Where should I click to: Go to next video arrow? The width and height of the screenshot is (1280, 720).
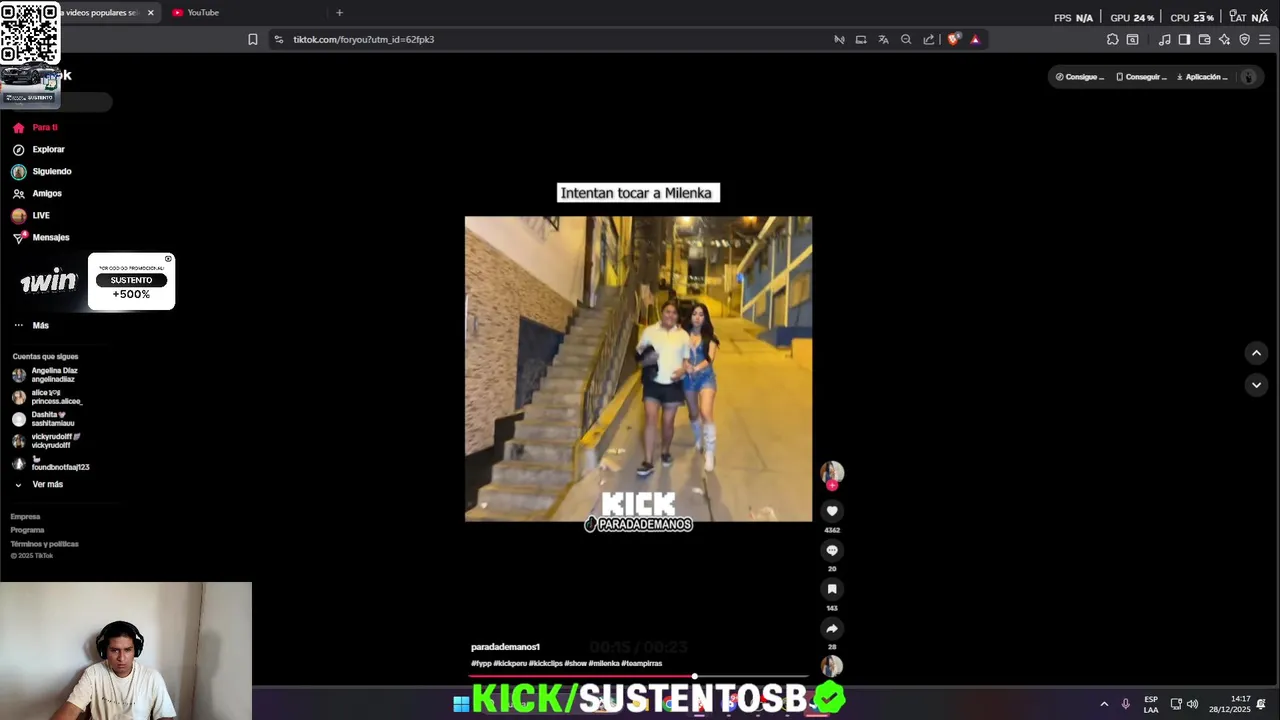[x=1257, y=385]
